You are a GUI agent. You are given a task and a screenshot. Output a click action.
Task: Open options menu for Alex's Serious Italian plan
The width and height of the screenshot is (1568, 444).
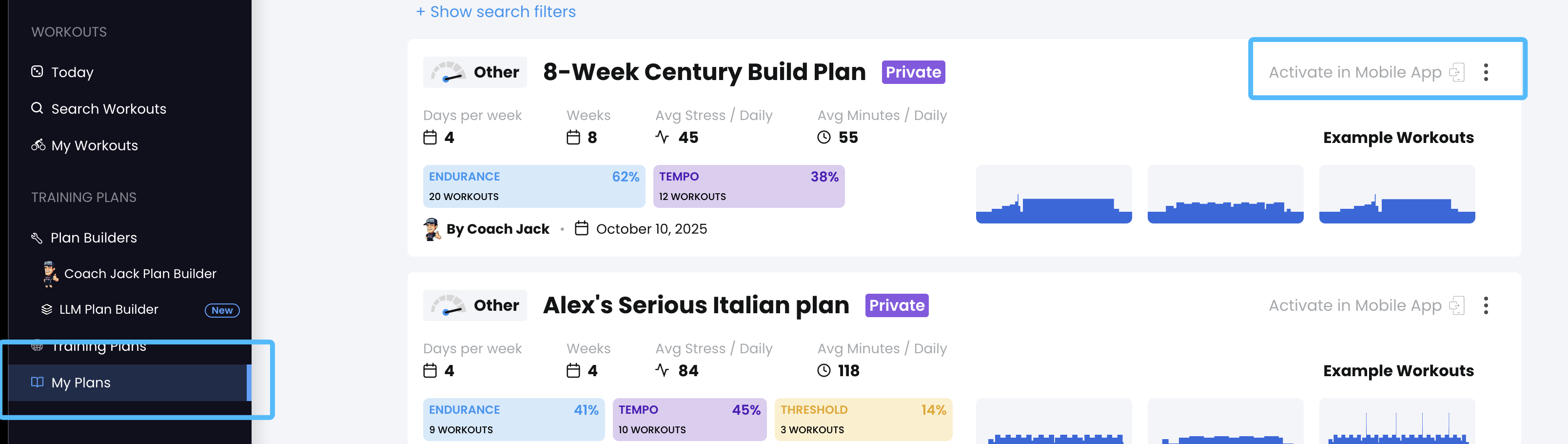coord(1486,306)
